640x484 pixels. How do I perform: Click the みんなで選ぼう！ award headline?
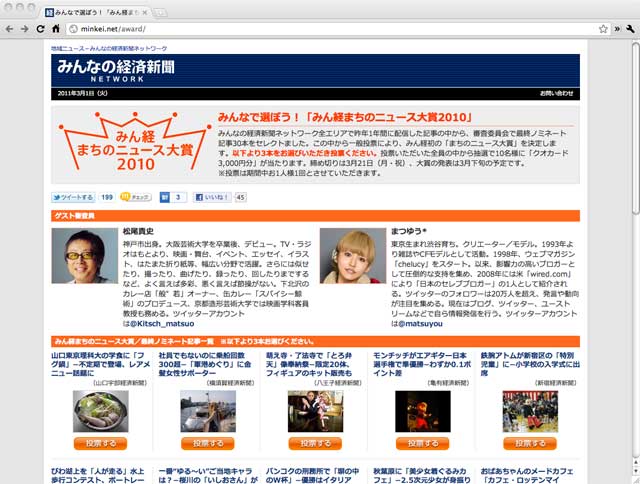[x=344, y=118]
